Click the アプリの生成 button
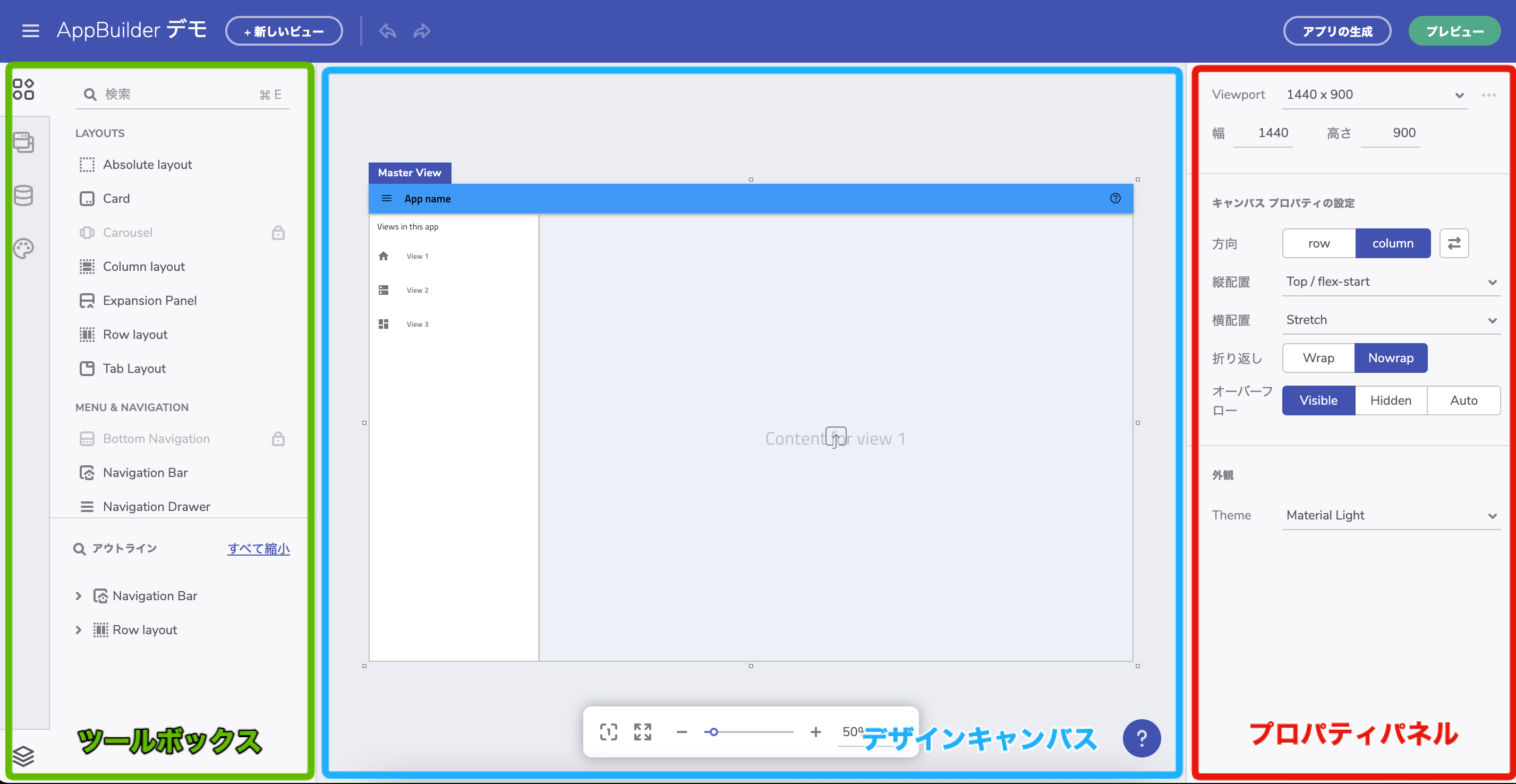1516x784 pixels. 1336,31
